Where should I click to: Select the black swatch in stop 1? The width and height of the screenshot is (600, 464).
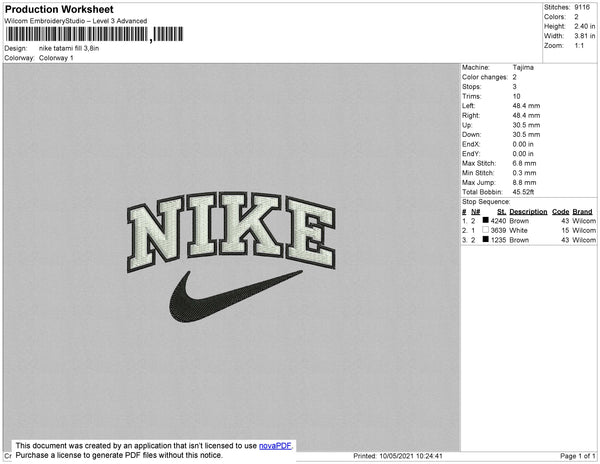(x=486, y=220)
